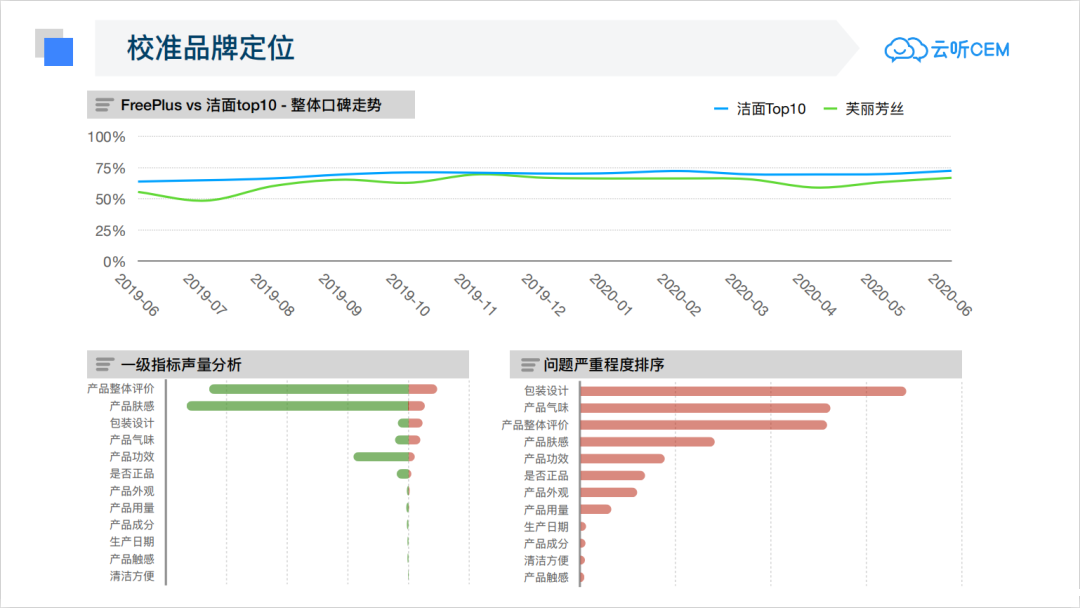The height and width of the screenshot is (608, 1080).
Task: Toggle the 芙丽芳丝 legend series
Action: [x=863, y=109]
